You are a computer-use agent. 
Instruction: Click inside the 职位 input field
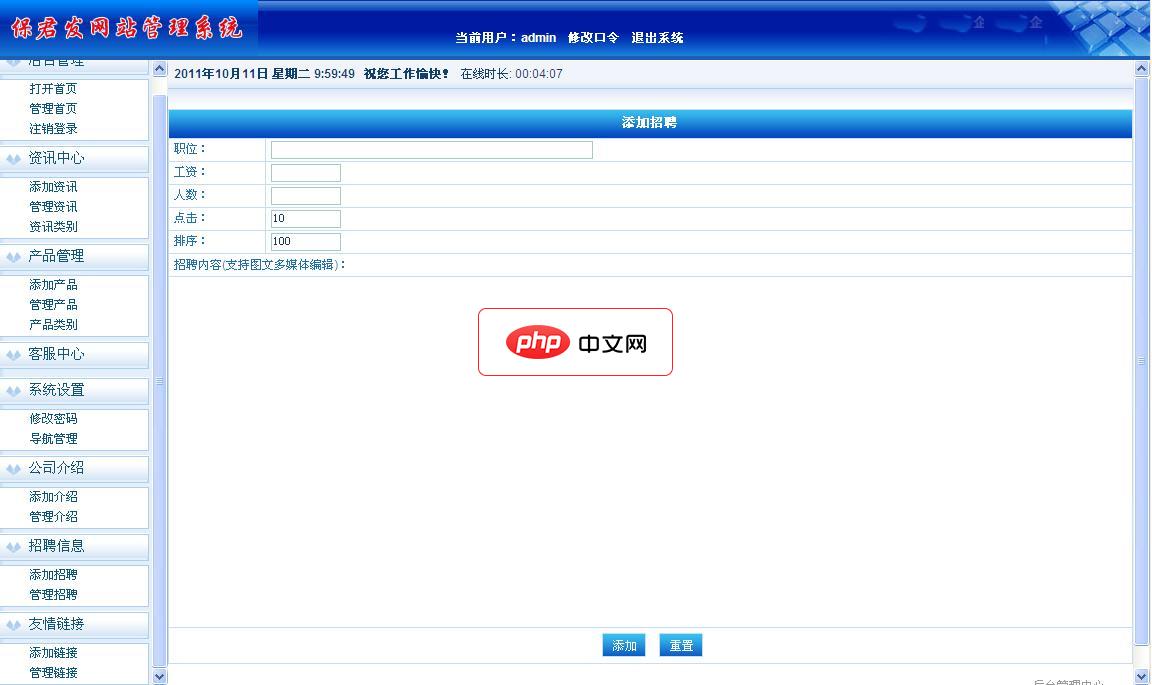[x=430, y=149]
